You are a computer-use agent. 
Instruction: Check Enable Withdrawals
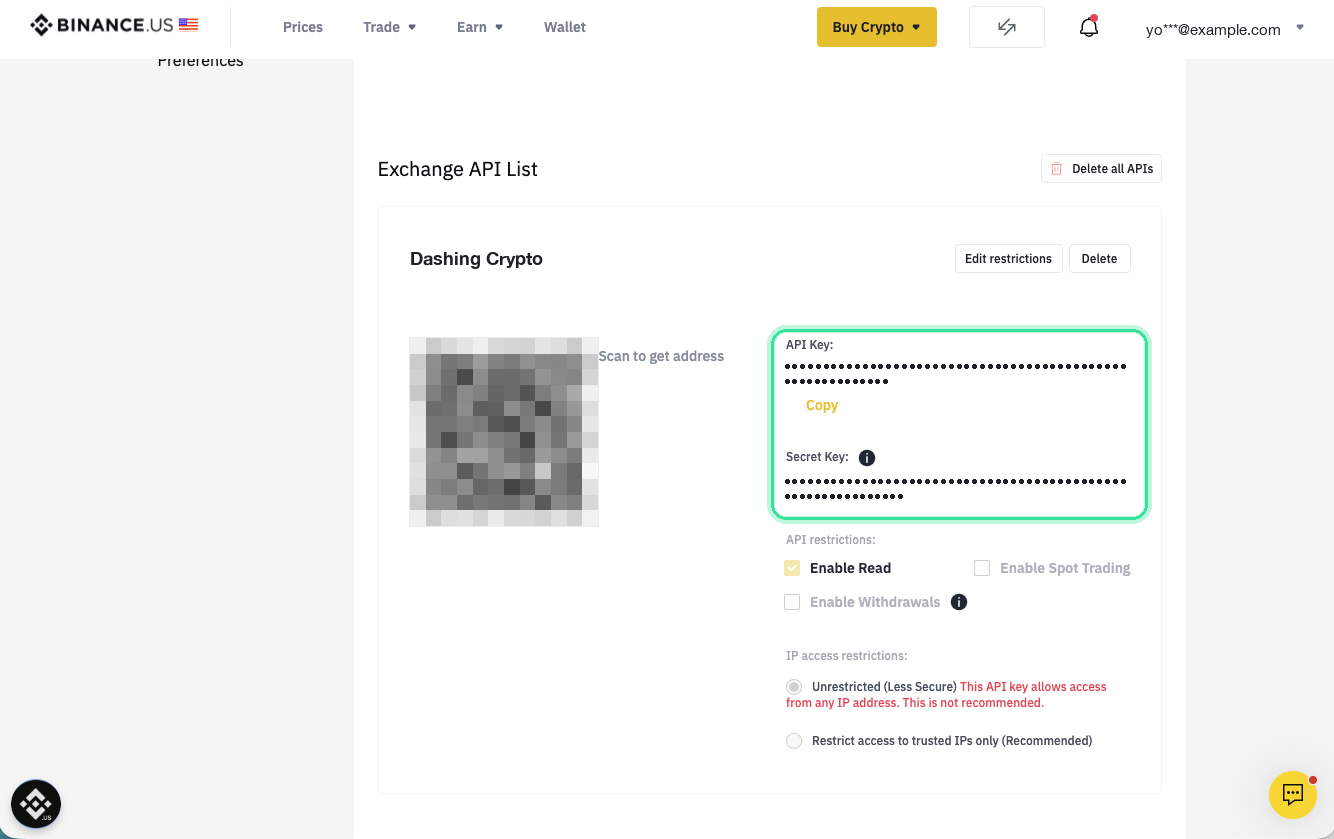coord(792,602)
